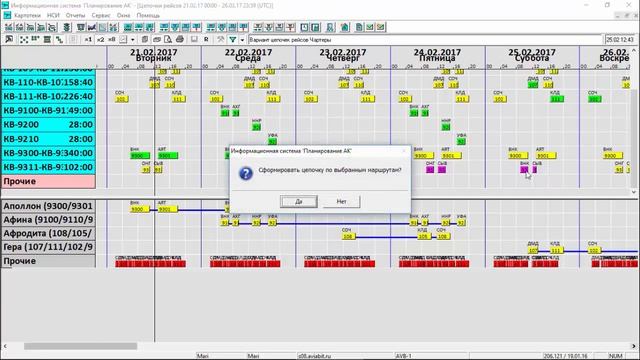Click the variant field 'Вариант цепочек рейсов Чартеры'
The width and height of the screenshot is (640, 360).
(x=425, y=40)
